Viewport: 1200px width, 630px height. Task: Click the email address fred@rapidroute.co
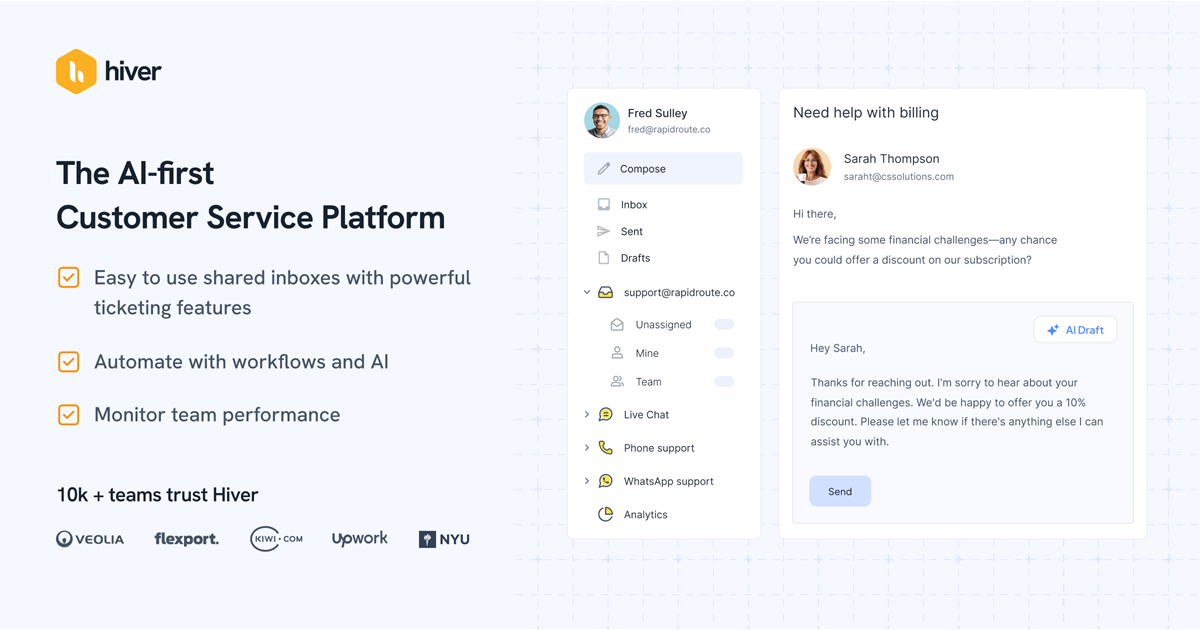669,130
